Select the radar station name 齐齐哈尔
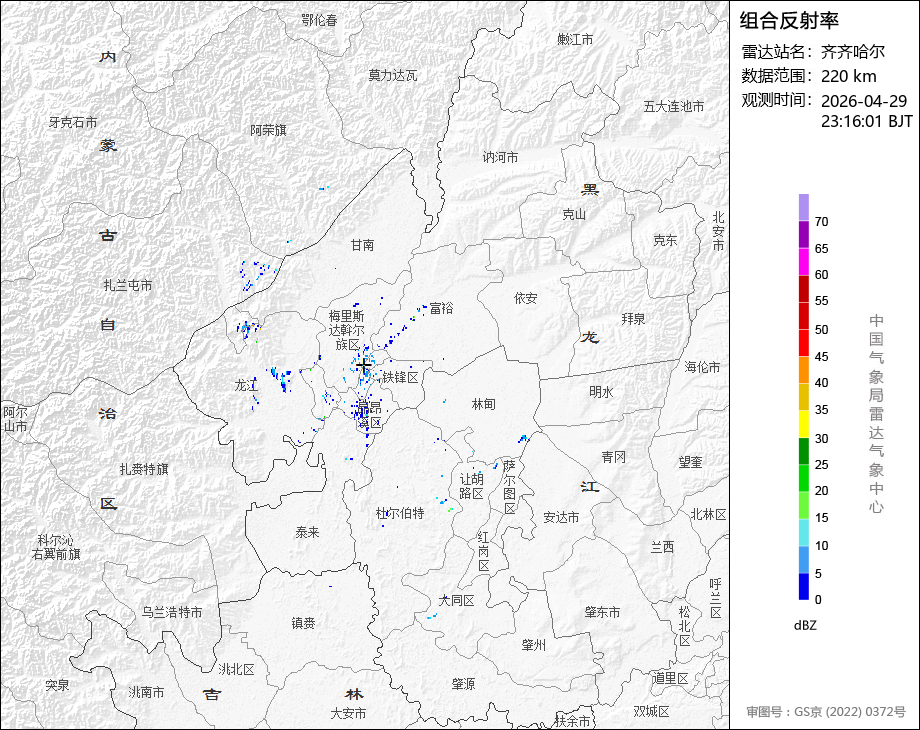920x730 pixels. [853, 52]
